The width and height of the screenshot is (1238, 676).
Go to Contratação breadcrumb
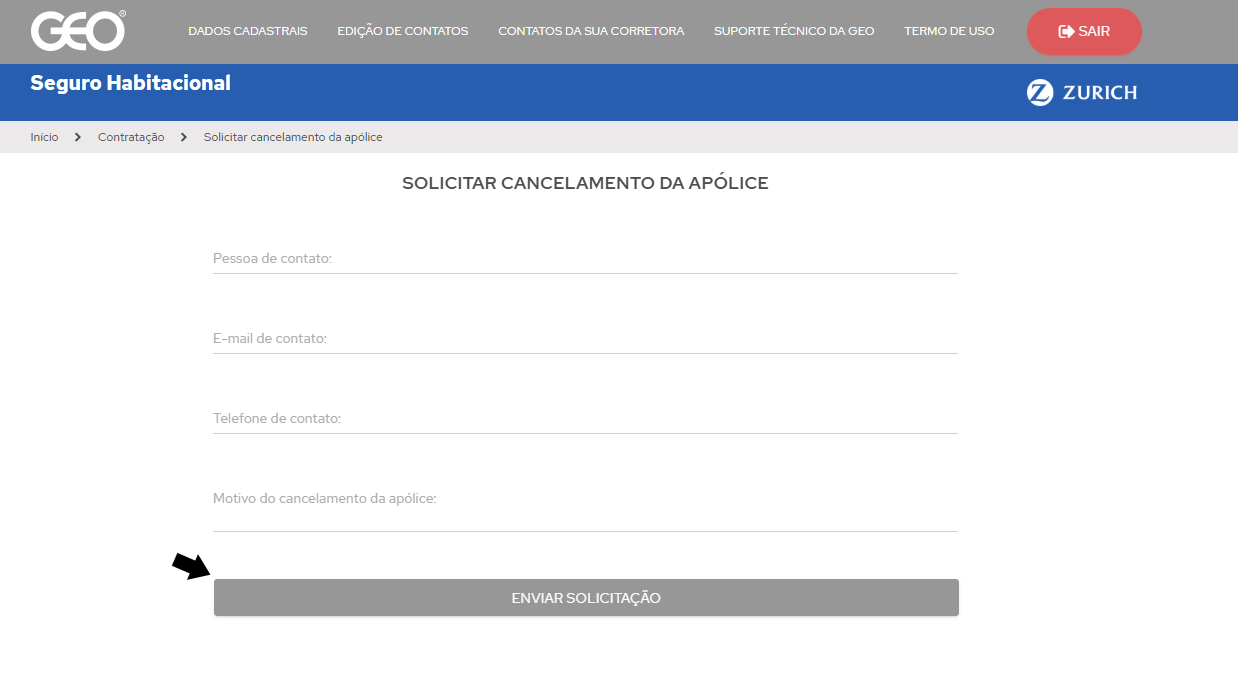[x=131, y=137]
